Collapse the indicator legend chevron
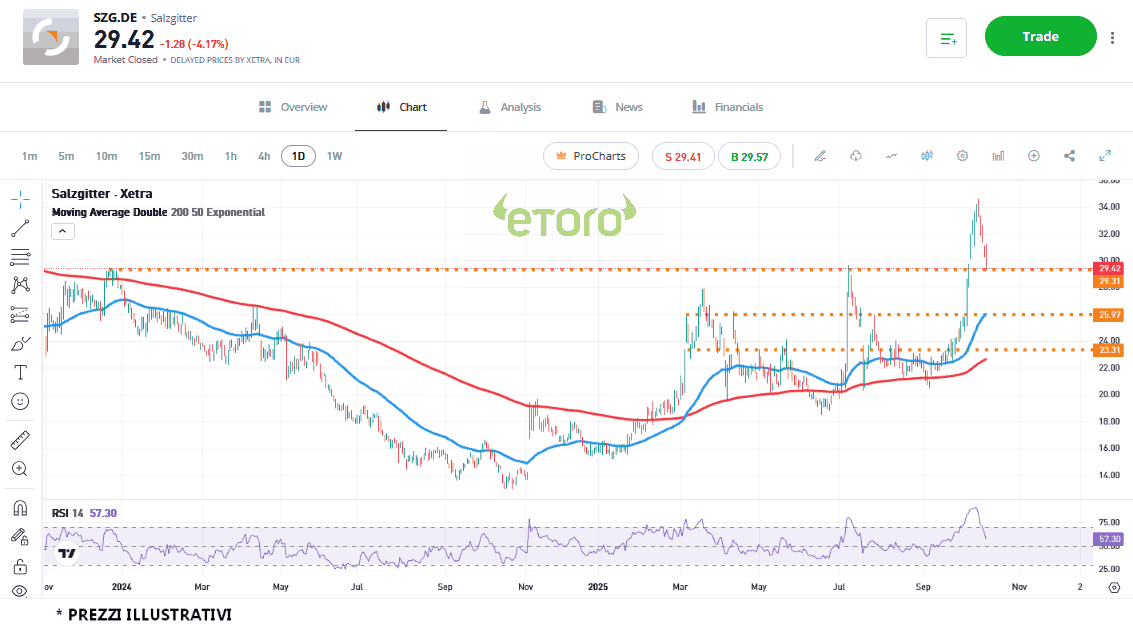This screenshot has height=625, width=1133. point(62,231)
